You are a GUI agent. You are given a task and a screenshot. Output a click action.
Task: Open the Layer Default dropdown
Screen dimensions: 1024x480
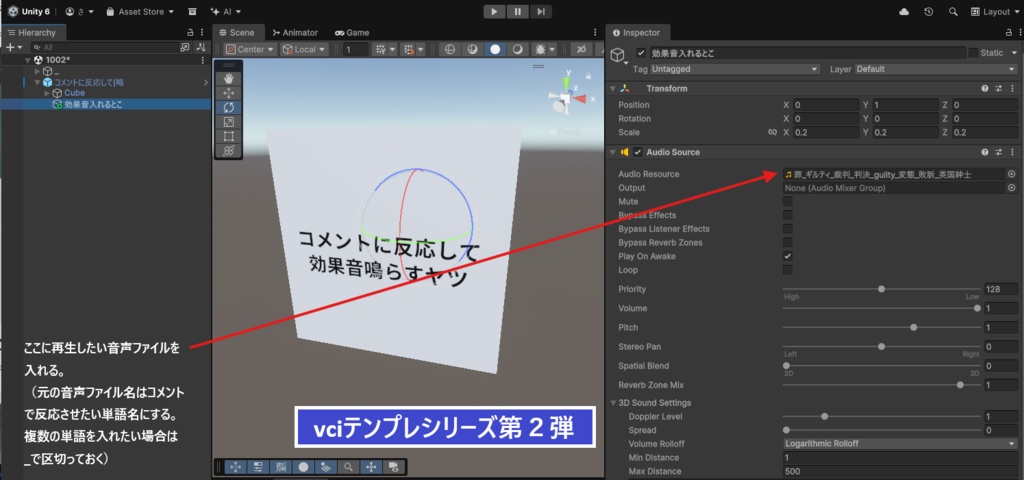tap(936, 69)
